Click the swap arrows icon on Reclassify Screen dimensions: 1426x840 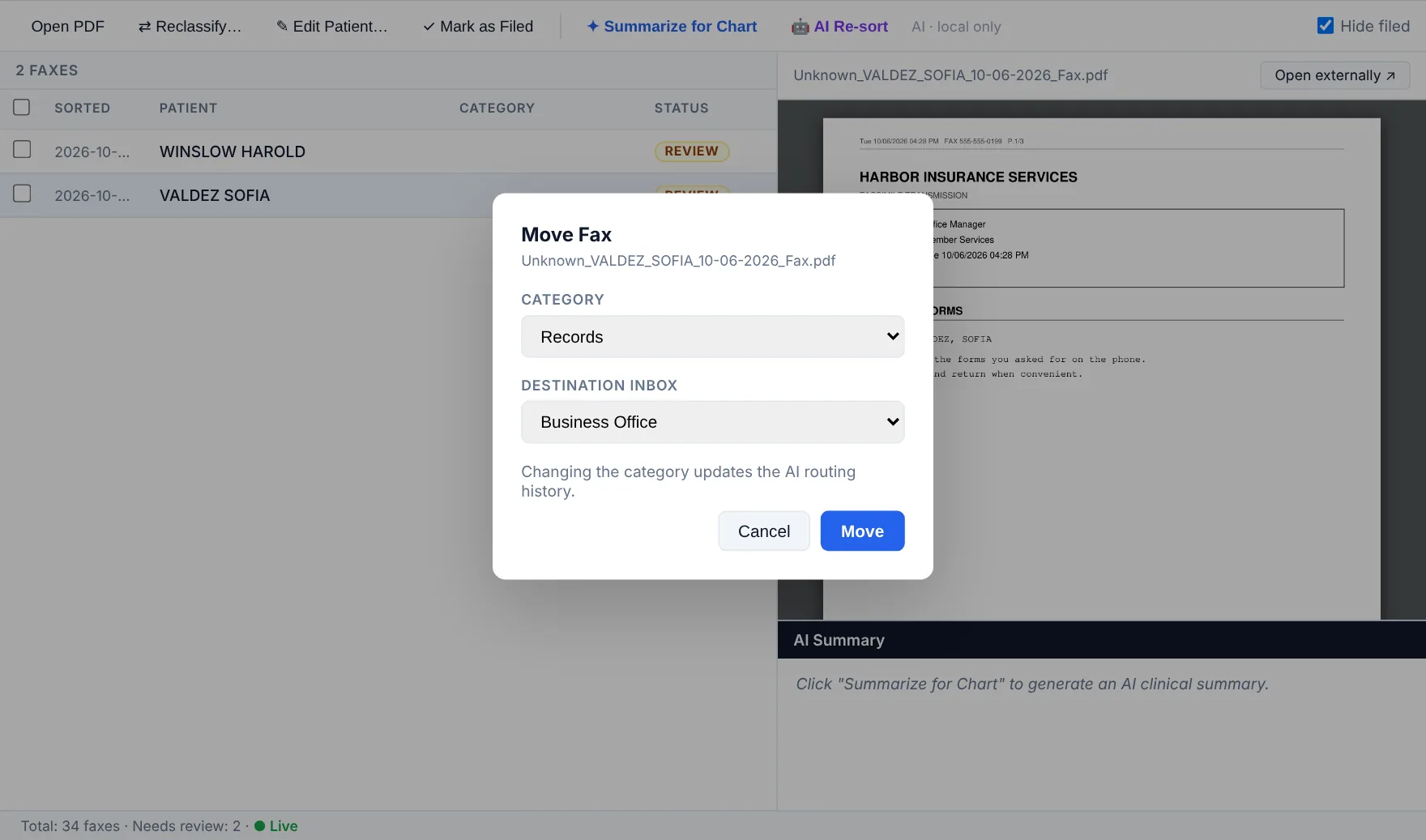tap(144, 27)
